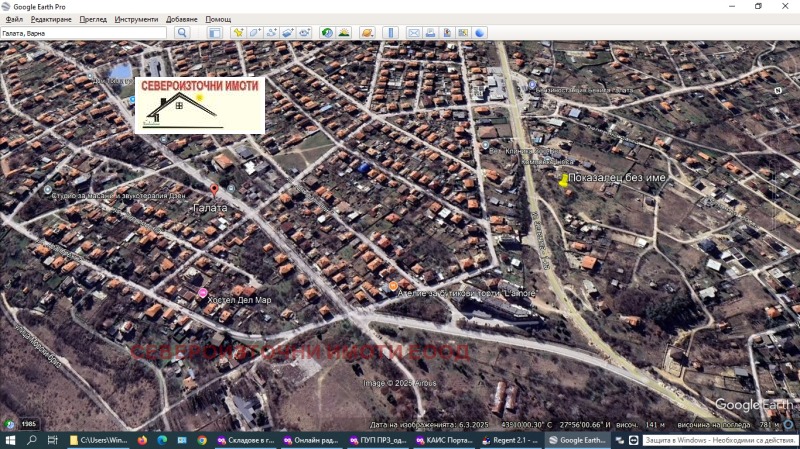Click the Хостел Дел Мар map label

pos(238,300)
